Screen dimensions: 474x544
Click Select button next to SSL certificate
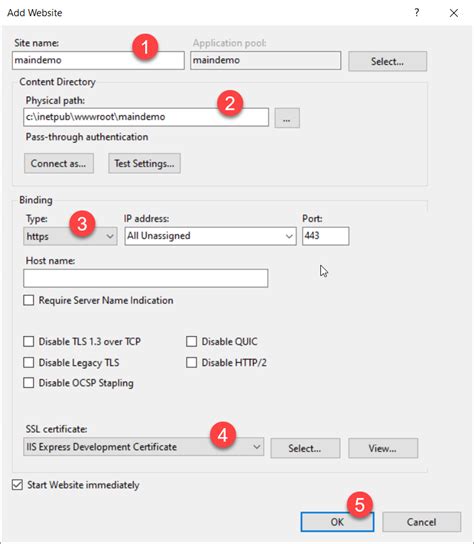305,448
